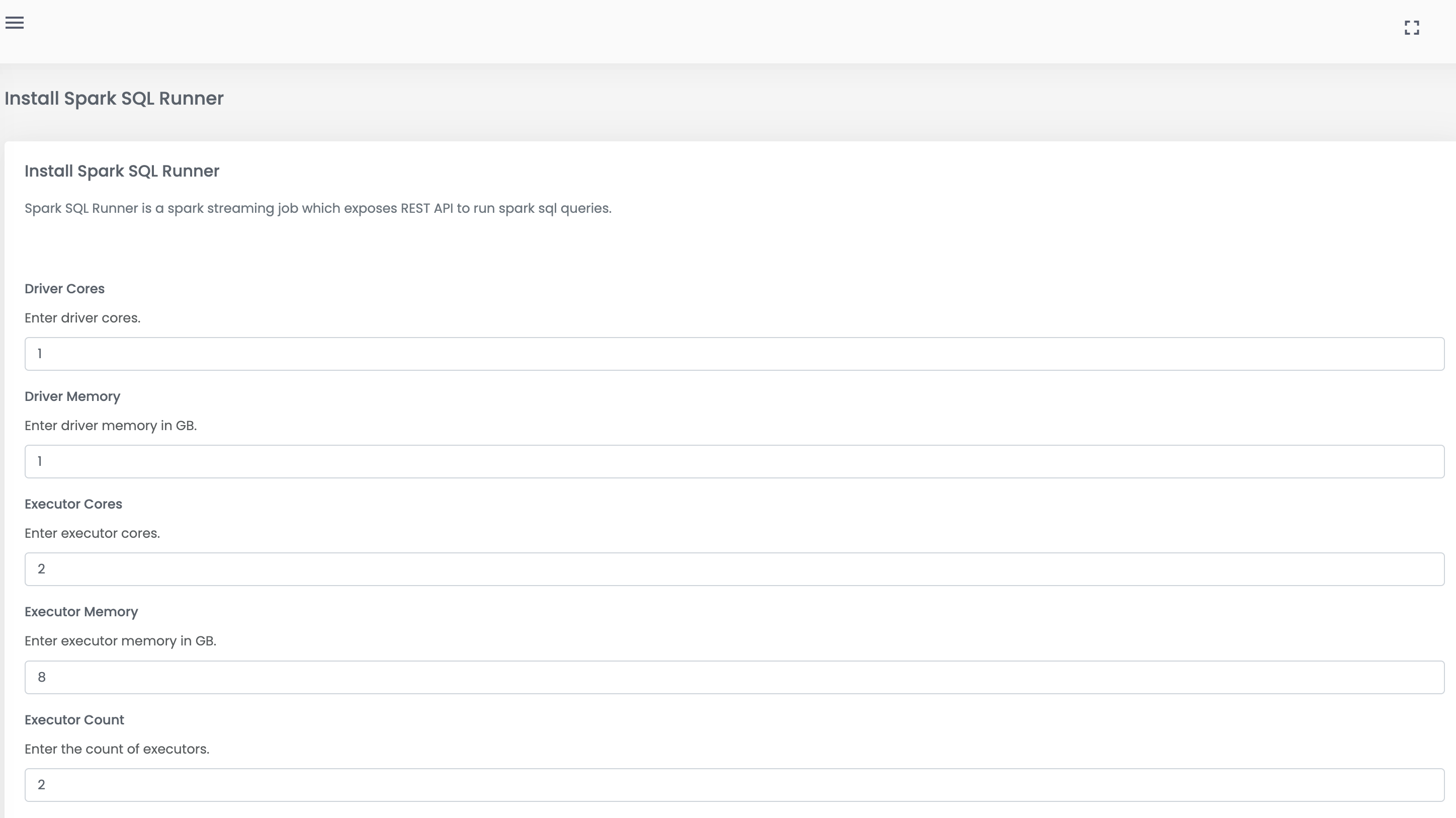
Task: Change the Executor Memory field value
Action: coord(734,677)
